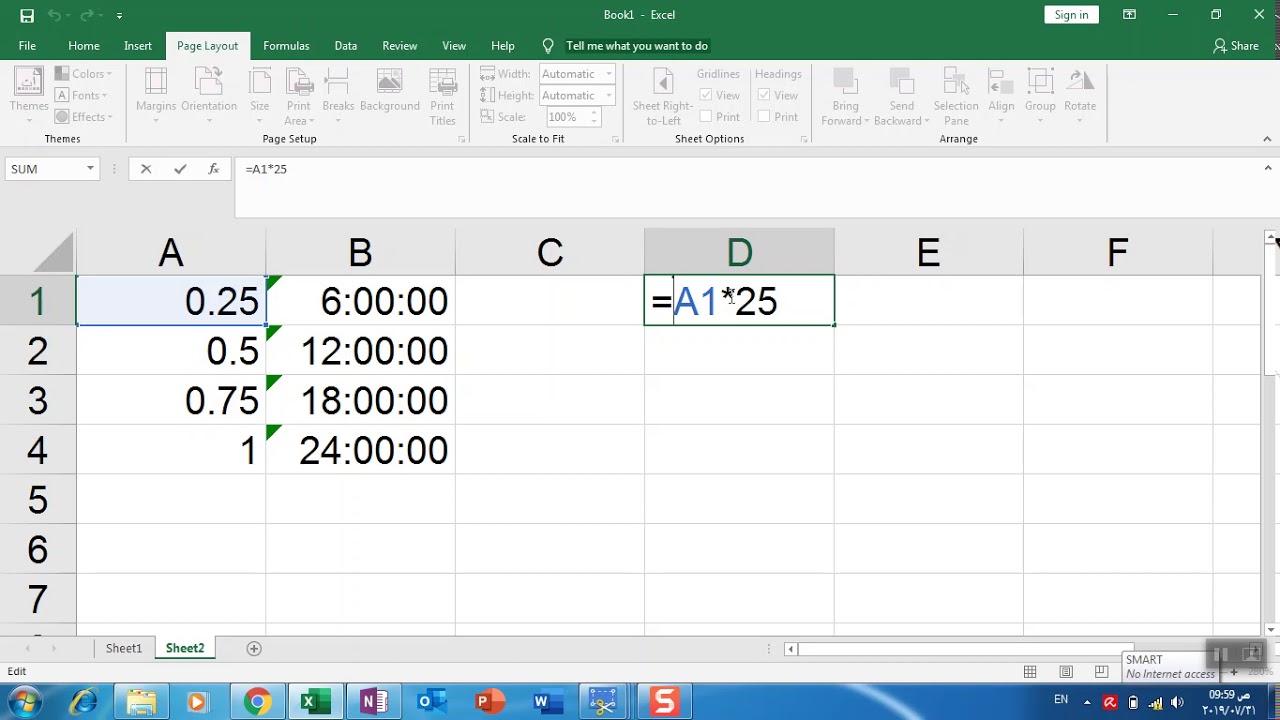Image resolution: width=1280 pixels, height=720 pixels.
Task: Toggle Sheet Right-to-Left direction
Action: tap(663, 96)
